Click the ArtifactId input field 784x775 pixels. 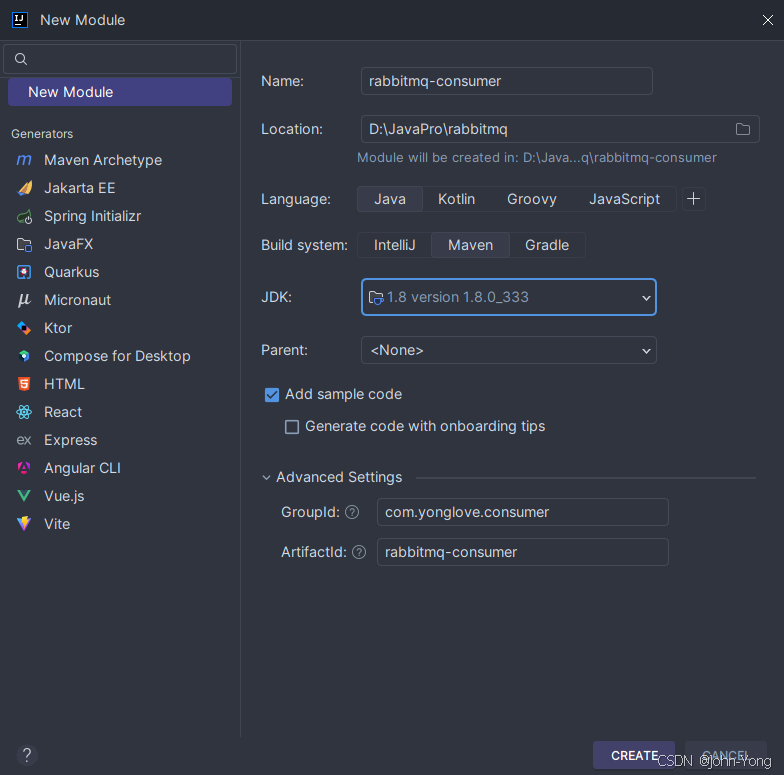pyautogui.click(x=522, y=552)
